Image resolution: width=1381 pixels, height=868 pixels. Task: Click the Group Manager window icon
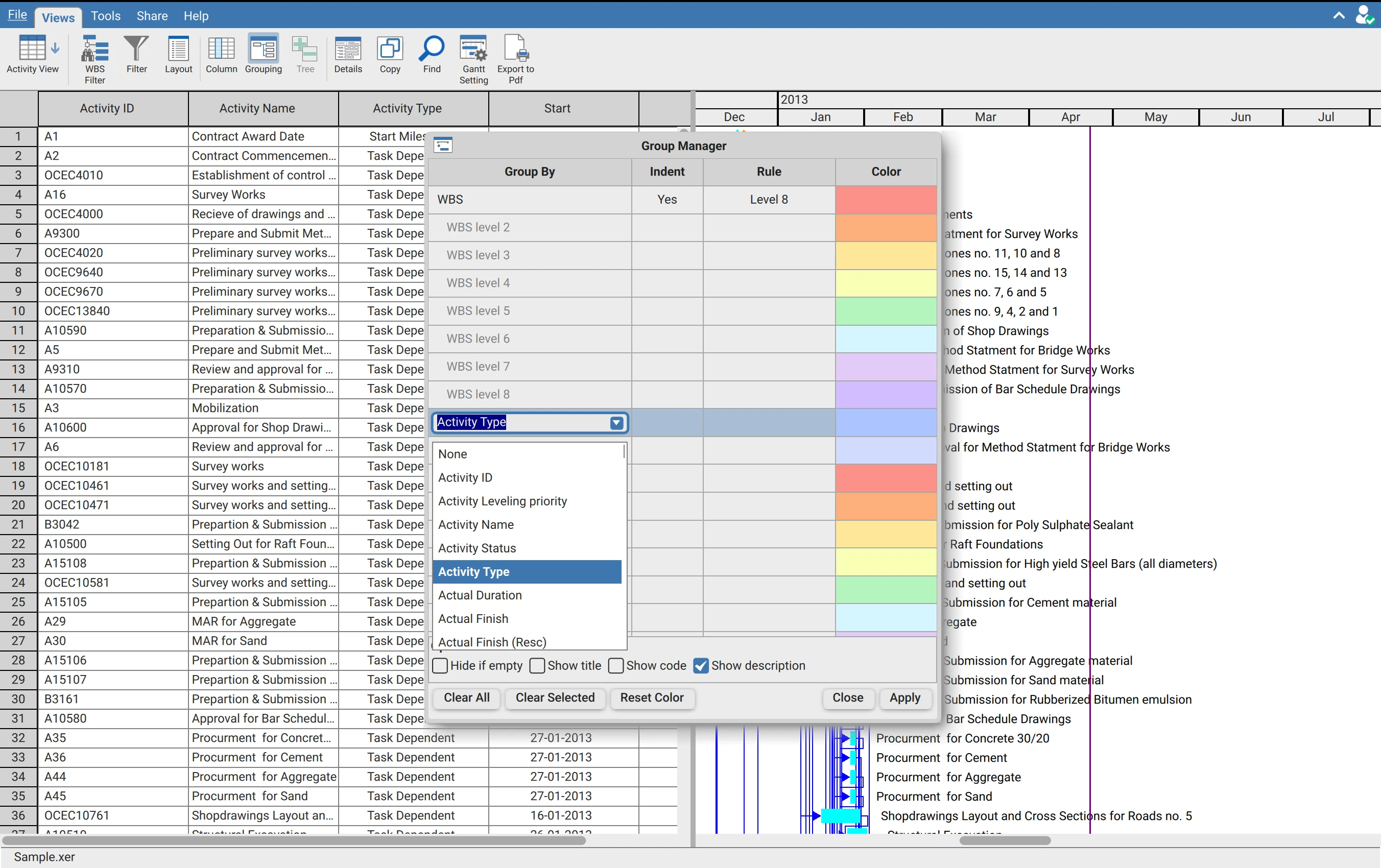tap(443, 145)
